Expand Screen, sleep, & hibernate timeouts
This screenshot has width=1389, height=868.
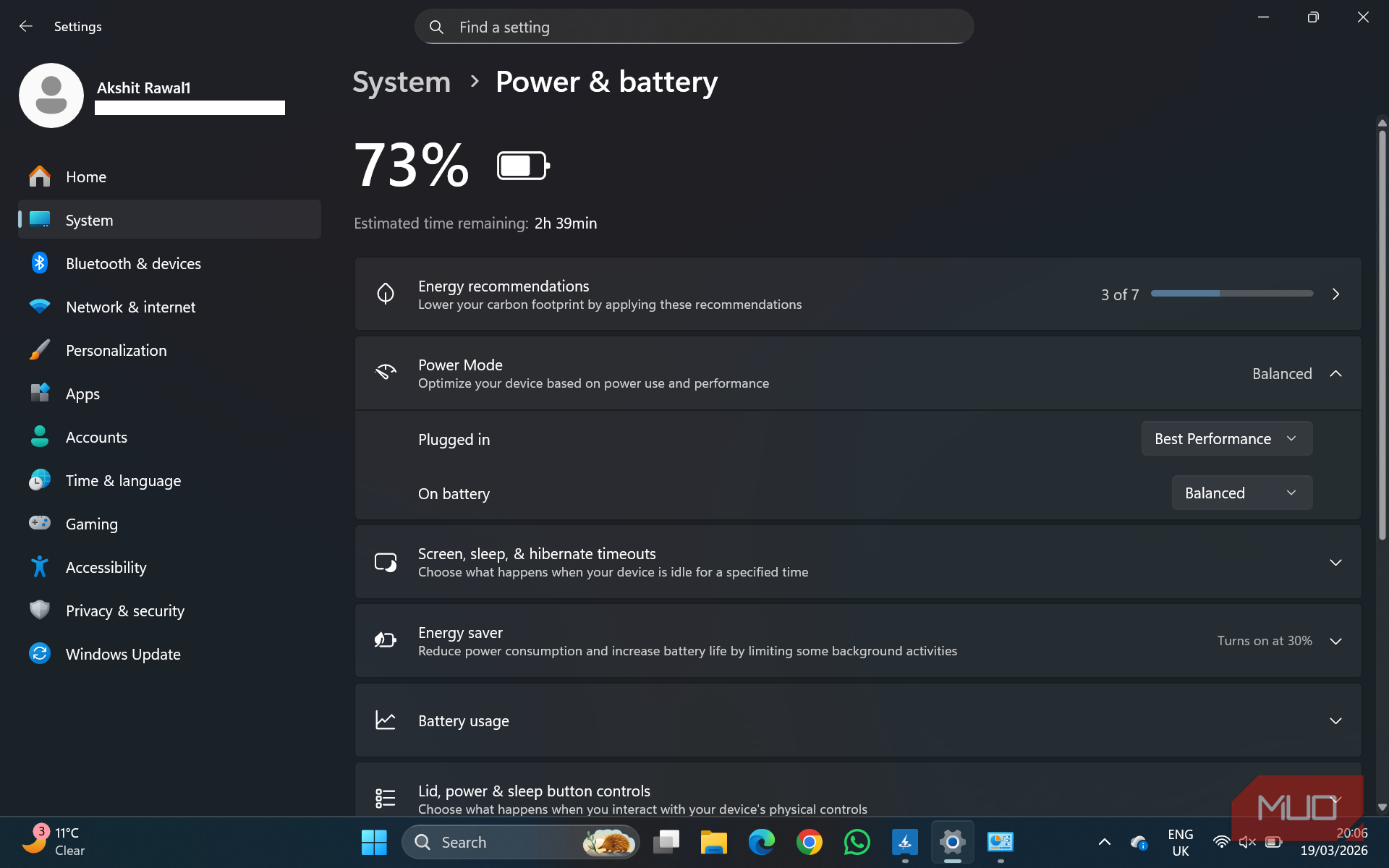pos(1335,563)
